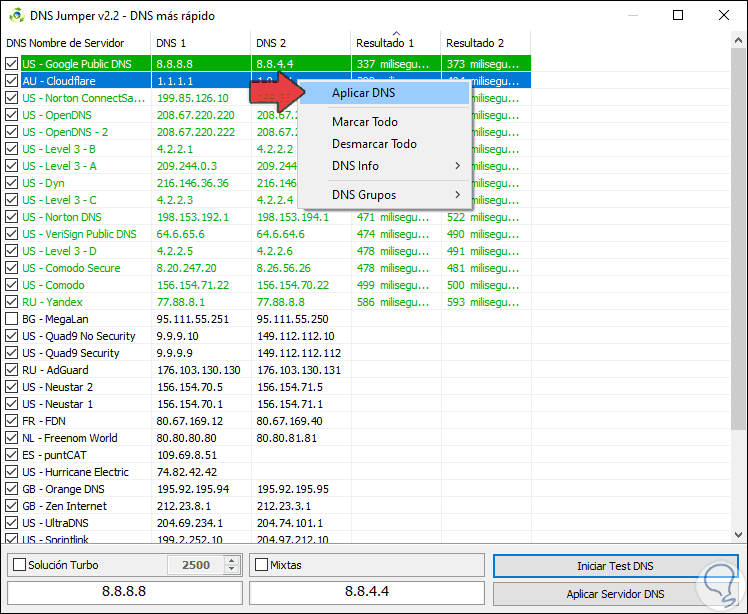748x614 pixels.
Task: Sort by Resultado 2 column header
Action: (486, 43)
